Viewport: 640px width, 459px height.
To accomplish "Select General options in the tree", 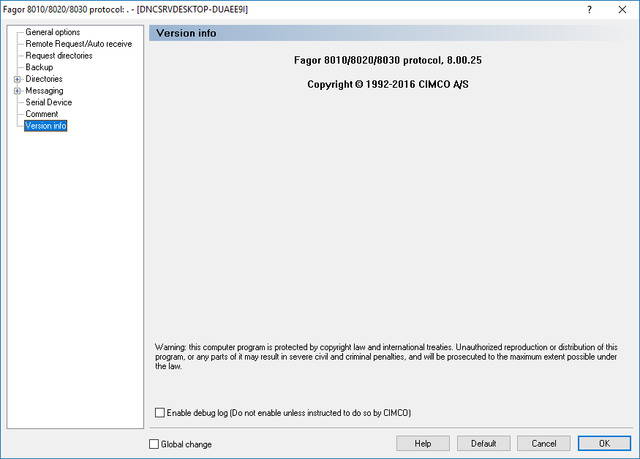I will click(53, 32).
